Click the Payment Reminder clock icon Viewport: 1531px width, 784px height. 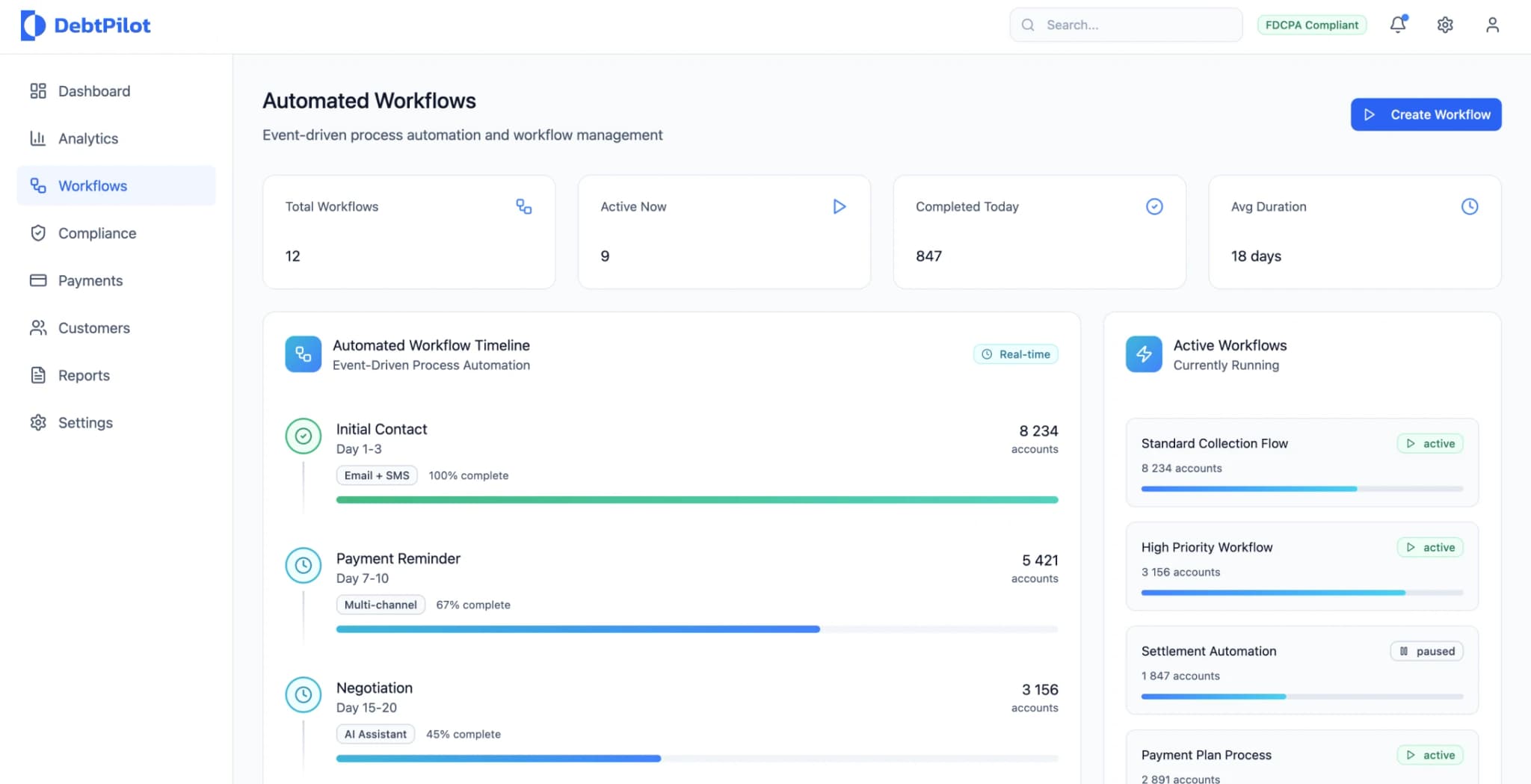[x=304, y=566]
